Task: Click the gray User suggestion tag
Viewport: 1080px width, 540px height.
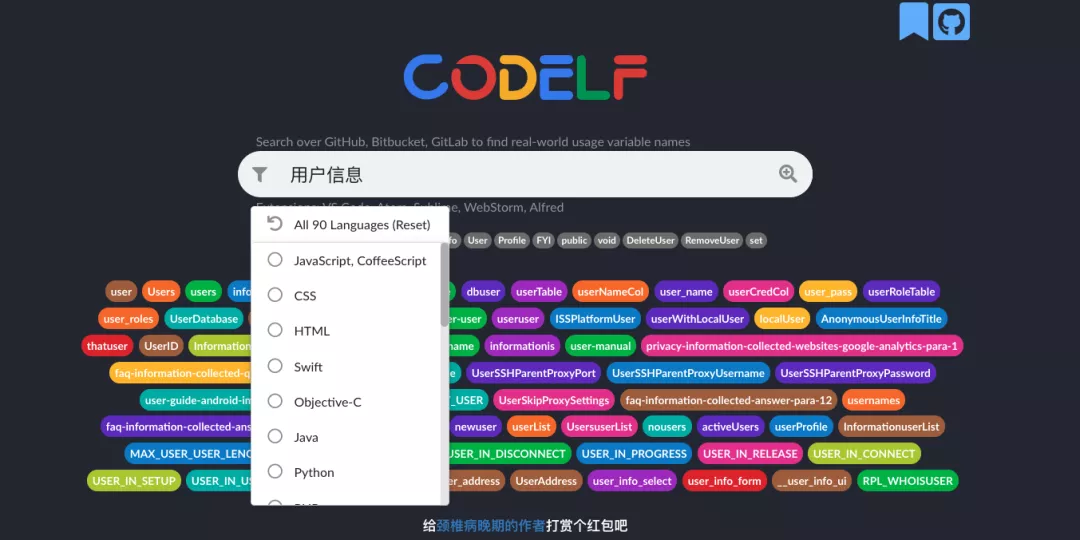Action: (x=477, y=240)
